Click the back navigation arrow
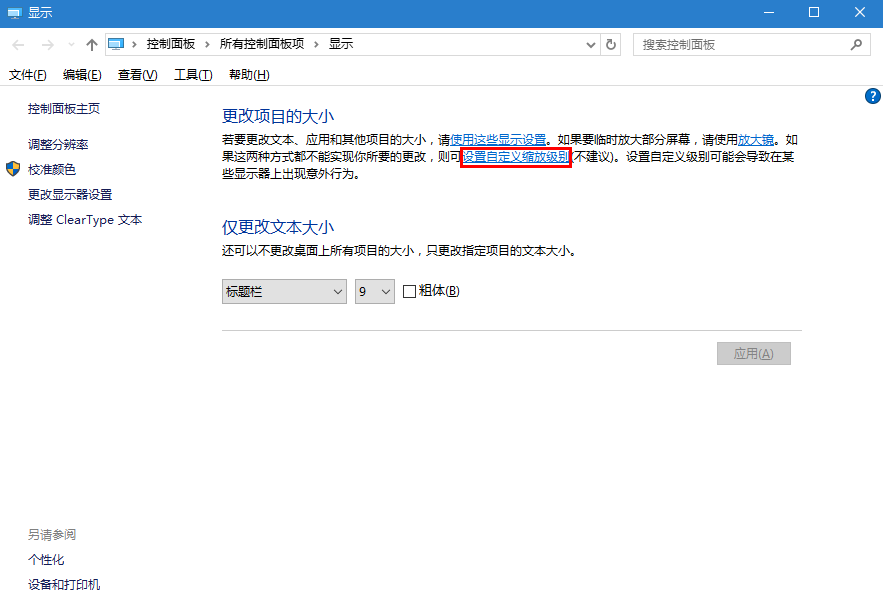 pyautogui.click(x=17, y=44)
